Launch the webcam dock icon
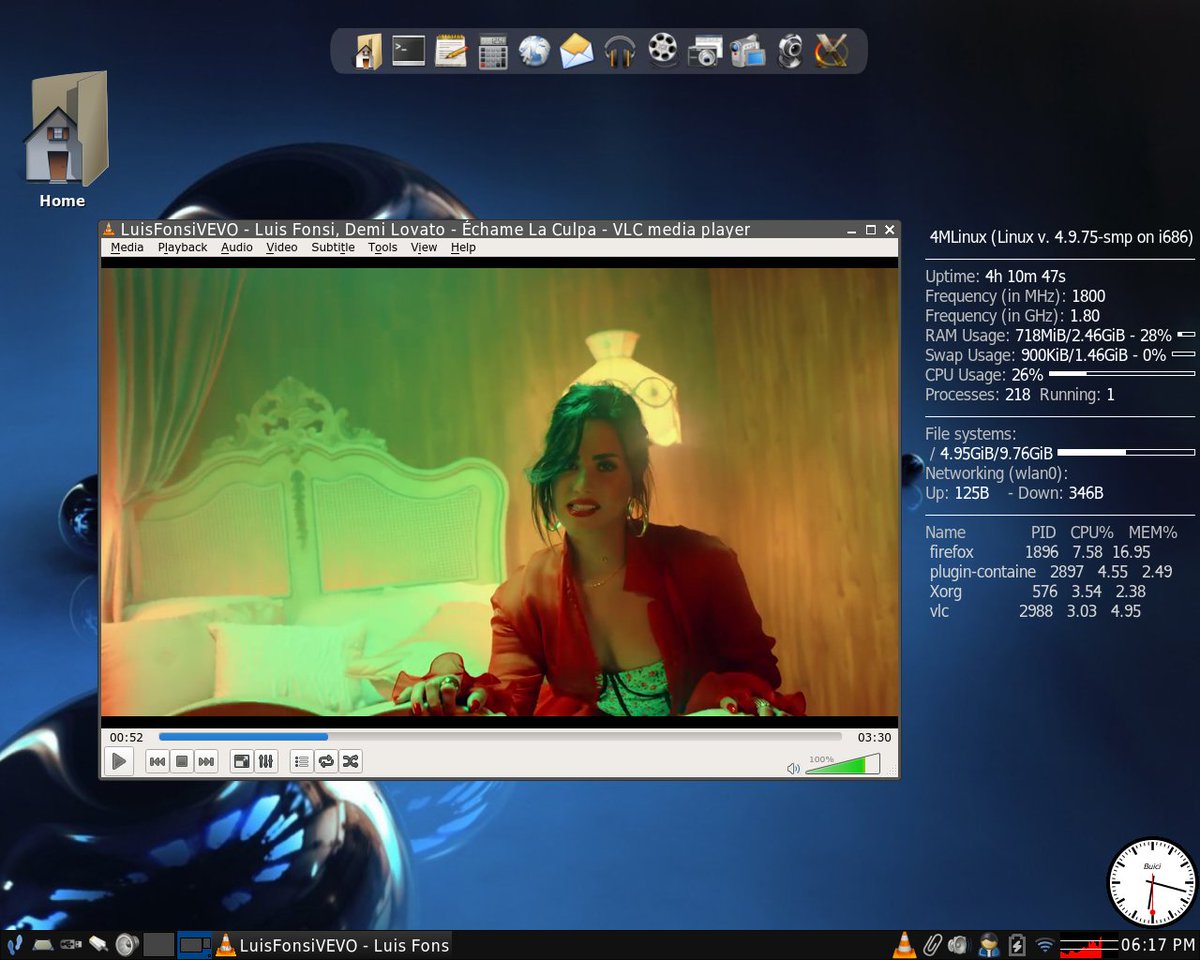Viewport: 1200px width, 960px height. [x=790, y=51]
